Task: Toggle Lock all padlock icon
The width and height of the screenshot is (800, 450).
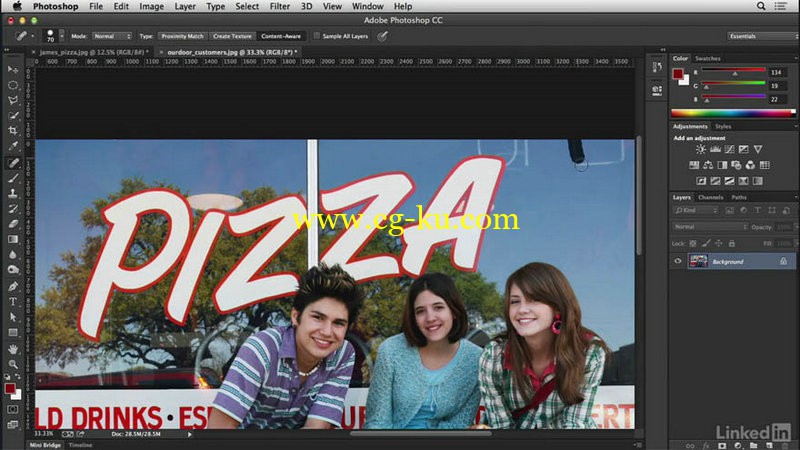Action: point(731,243)
